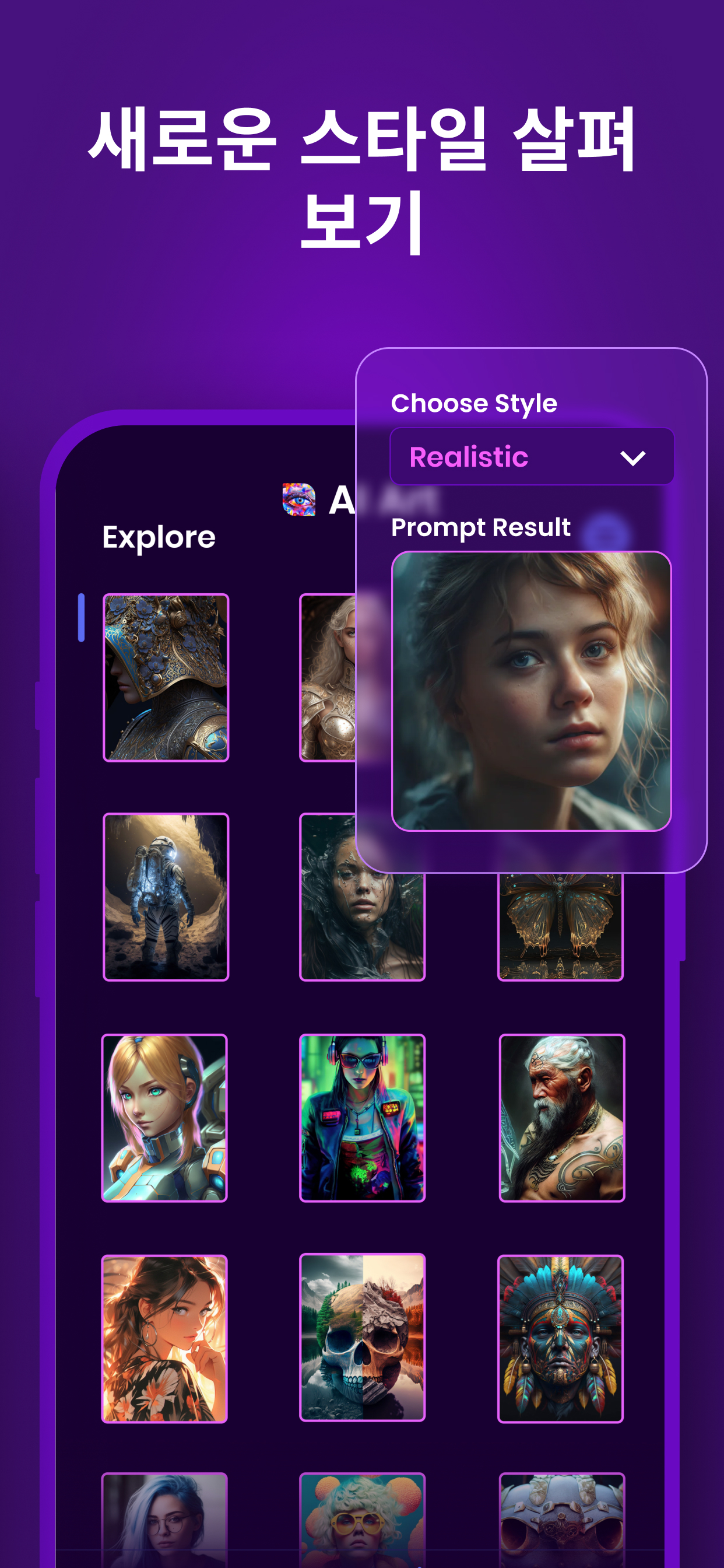The height and width of the screenshot is (1568, 724).
Task: Open the golden armored helmet thumbnail
Action: (166, 677)
